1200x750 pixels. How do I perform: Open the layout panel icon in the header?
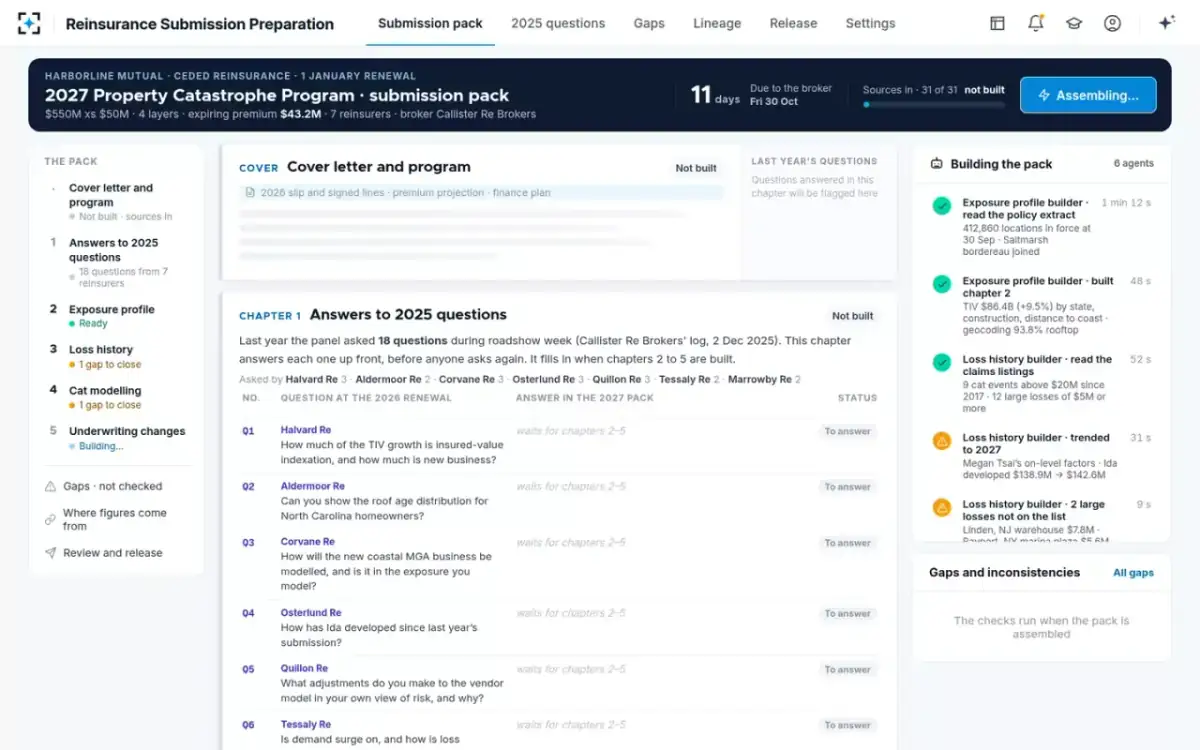click(x=997, y=23)
